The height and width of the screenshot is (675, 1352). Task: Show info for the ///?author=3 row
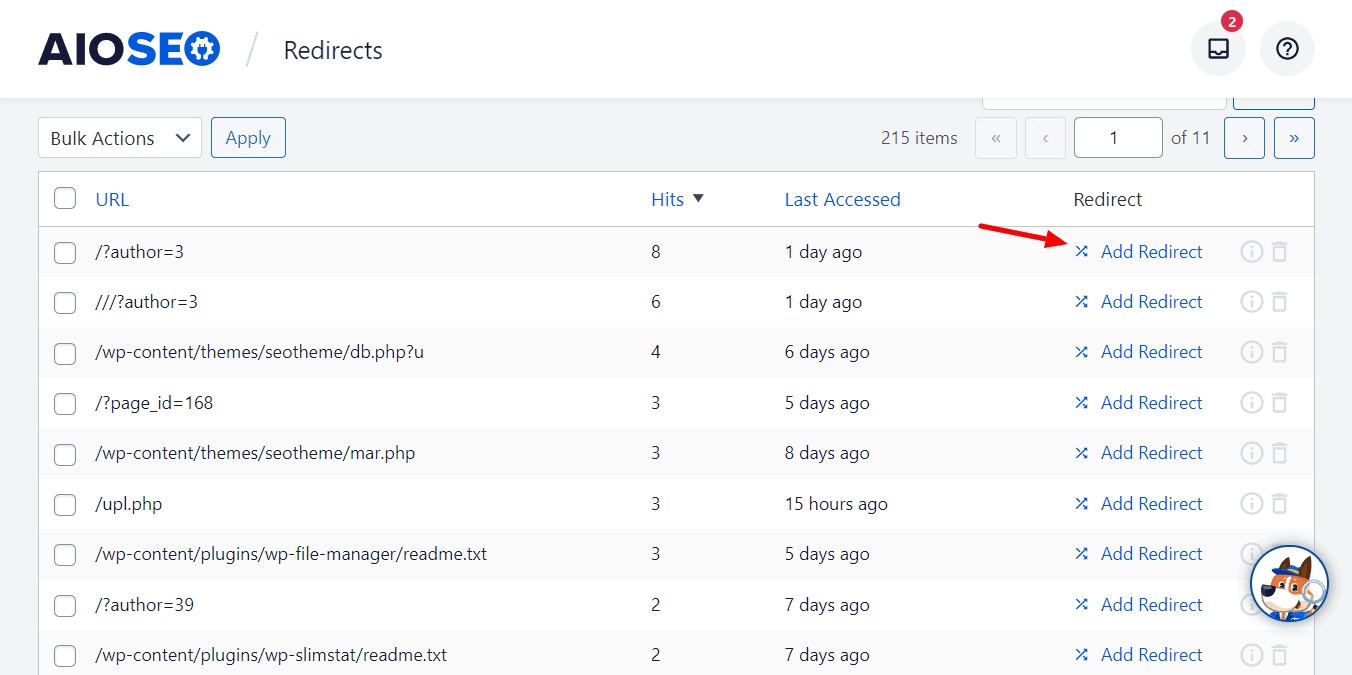(x=1251, y=302)
